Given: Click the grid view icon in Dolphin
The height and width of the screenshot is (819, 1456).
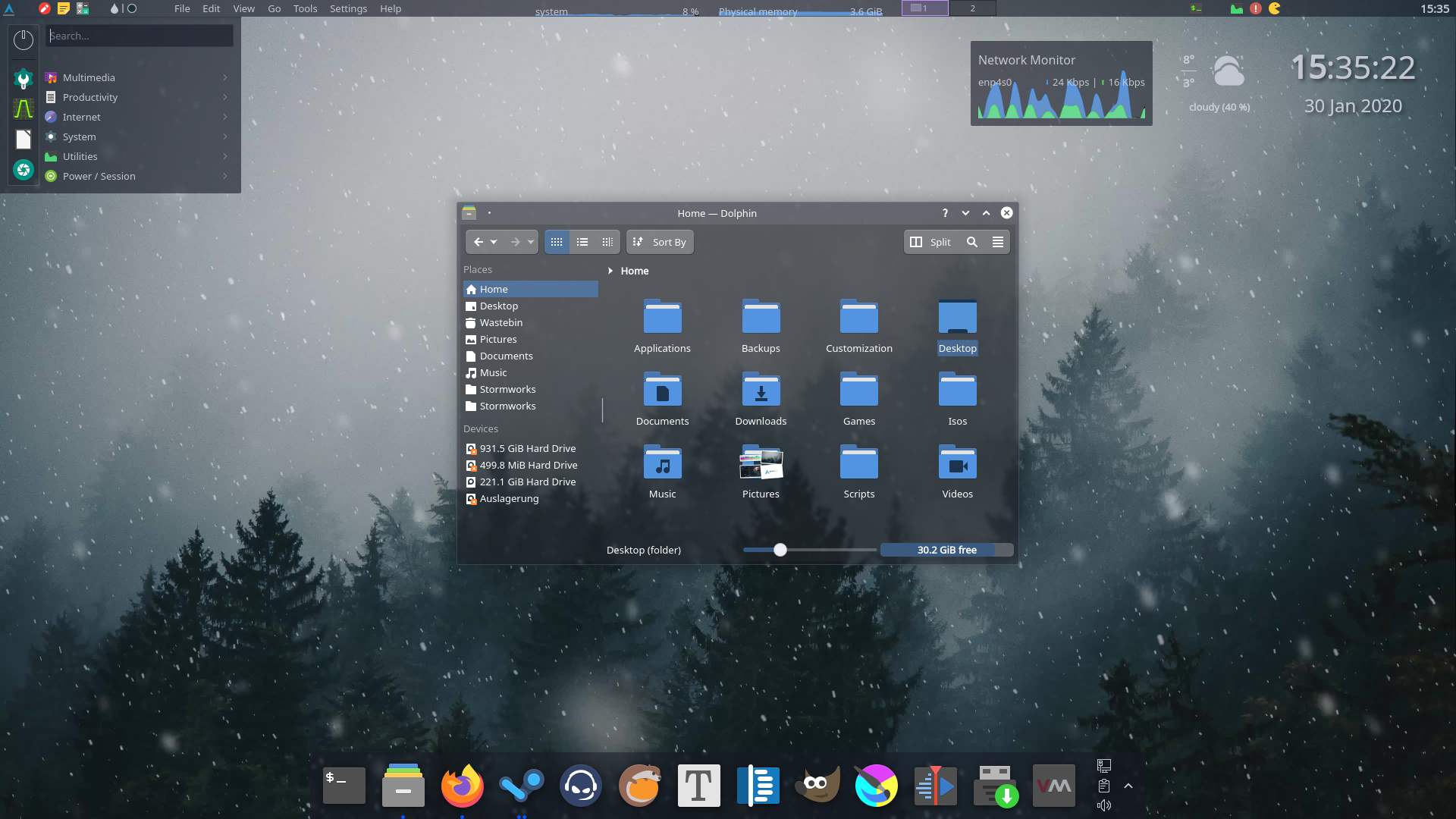Looking at the screenshot, I should click(x=557, y=241).
